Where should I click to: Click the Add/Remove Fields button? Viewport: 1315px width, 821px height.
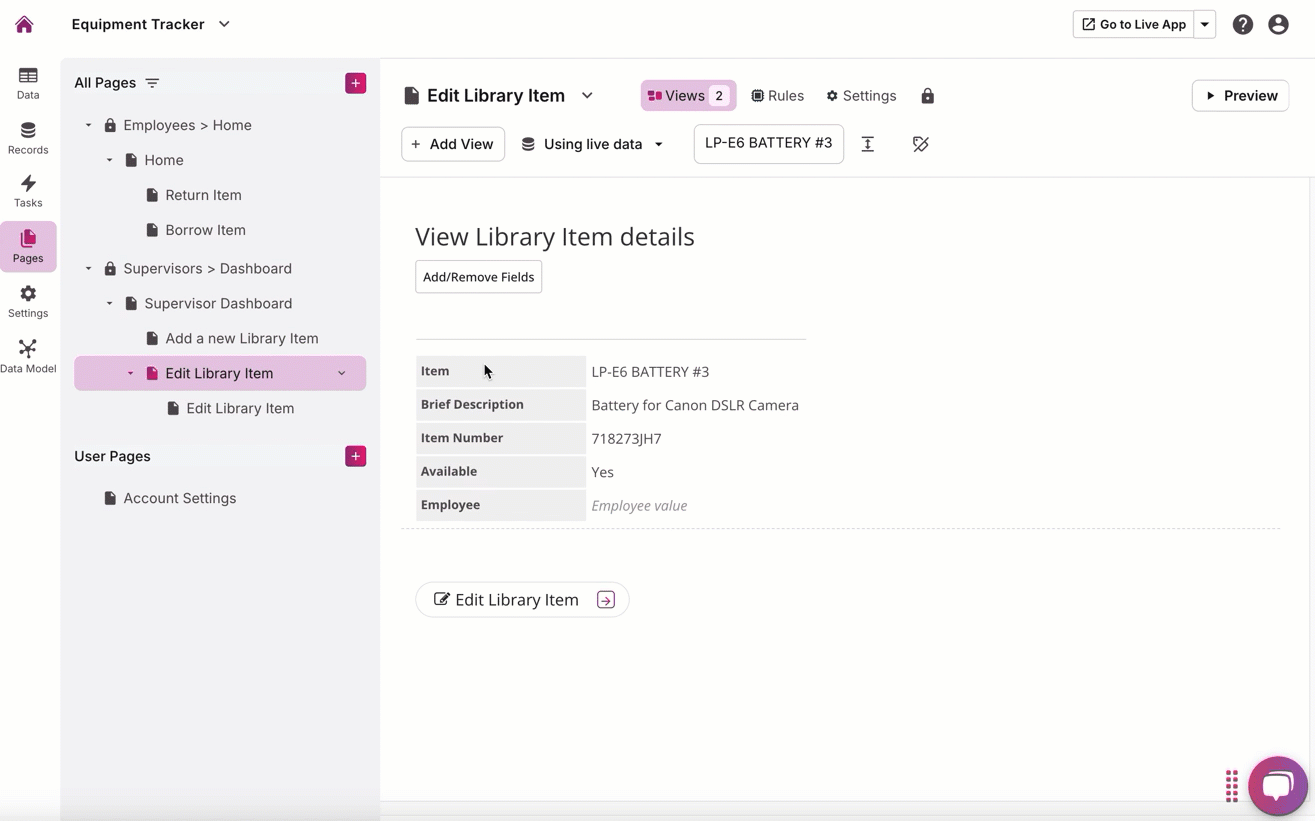[478, 277]
